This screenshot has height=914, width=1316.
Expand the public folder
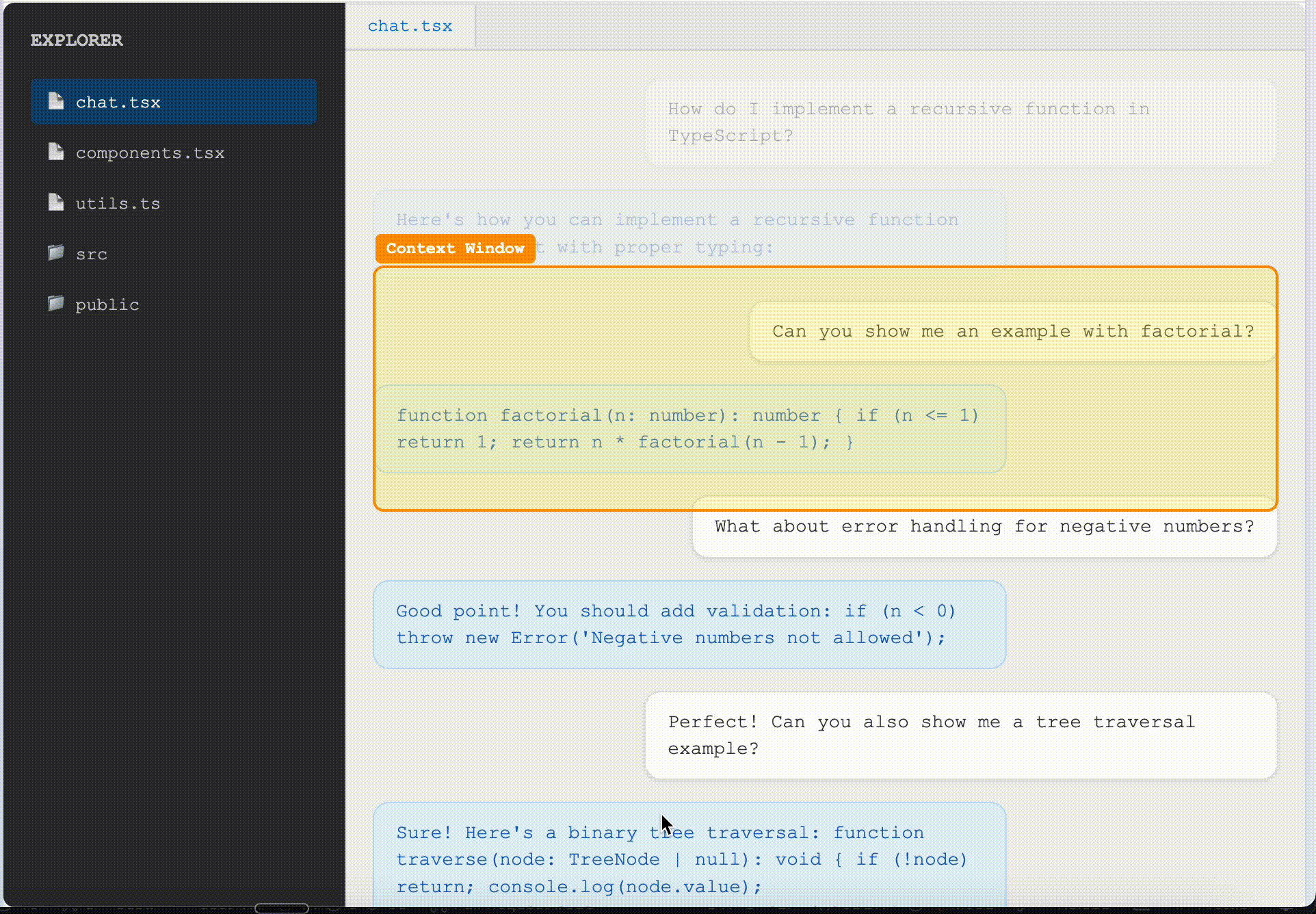click(x=107, y=304)
